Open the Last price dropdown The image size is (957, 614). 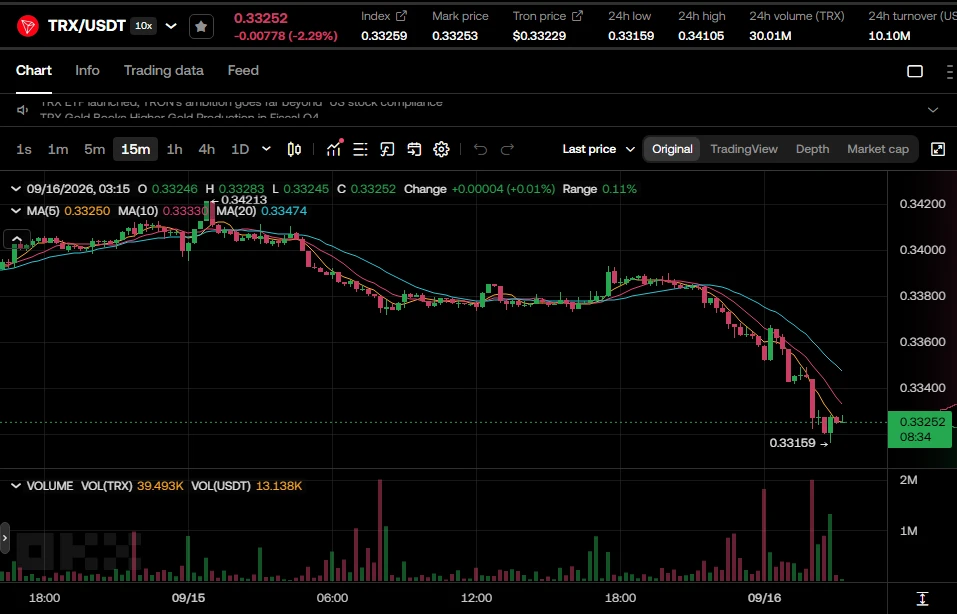pyautogui.click(x=599, y=149)
